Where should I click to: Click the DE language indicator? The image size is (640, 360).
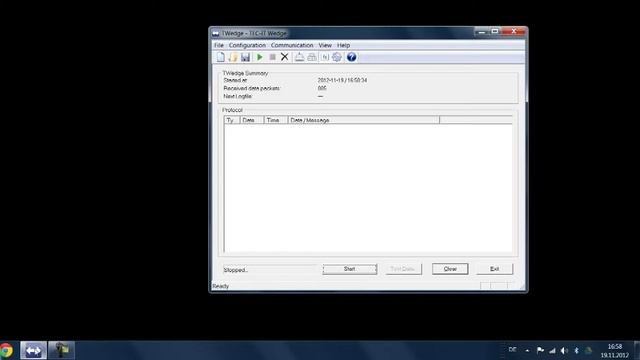click(x=512, y=350)
